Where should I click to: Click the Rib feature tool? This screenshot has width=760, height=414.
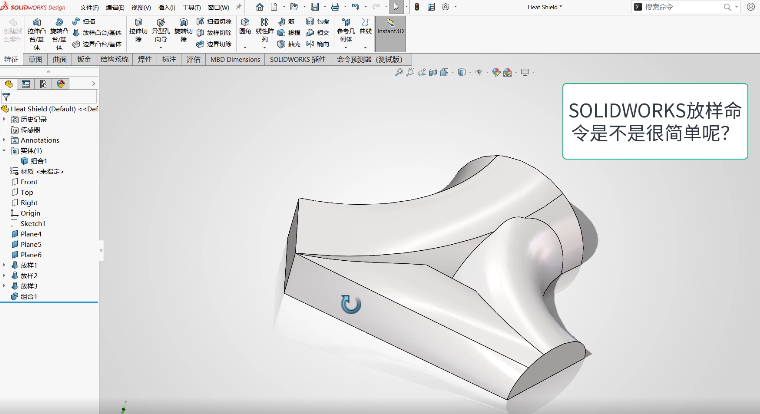(x=286, y=21)
